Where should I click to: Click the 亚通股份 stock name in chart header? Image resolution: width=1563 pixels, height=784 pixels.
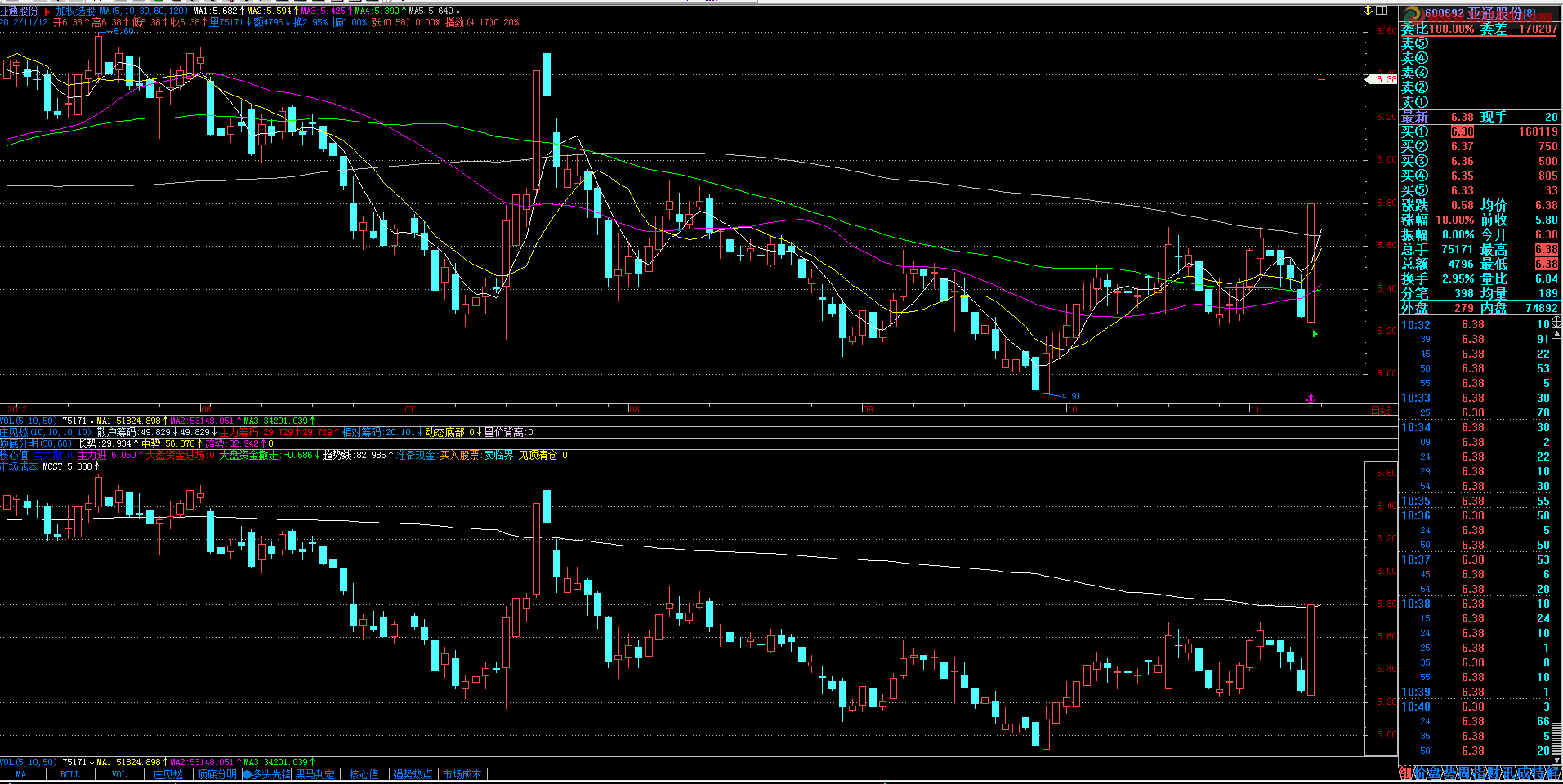20,11
